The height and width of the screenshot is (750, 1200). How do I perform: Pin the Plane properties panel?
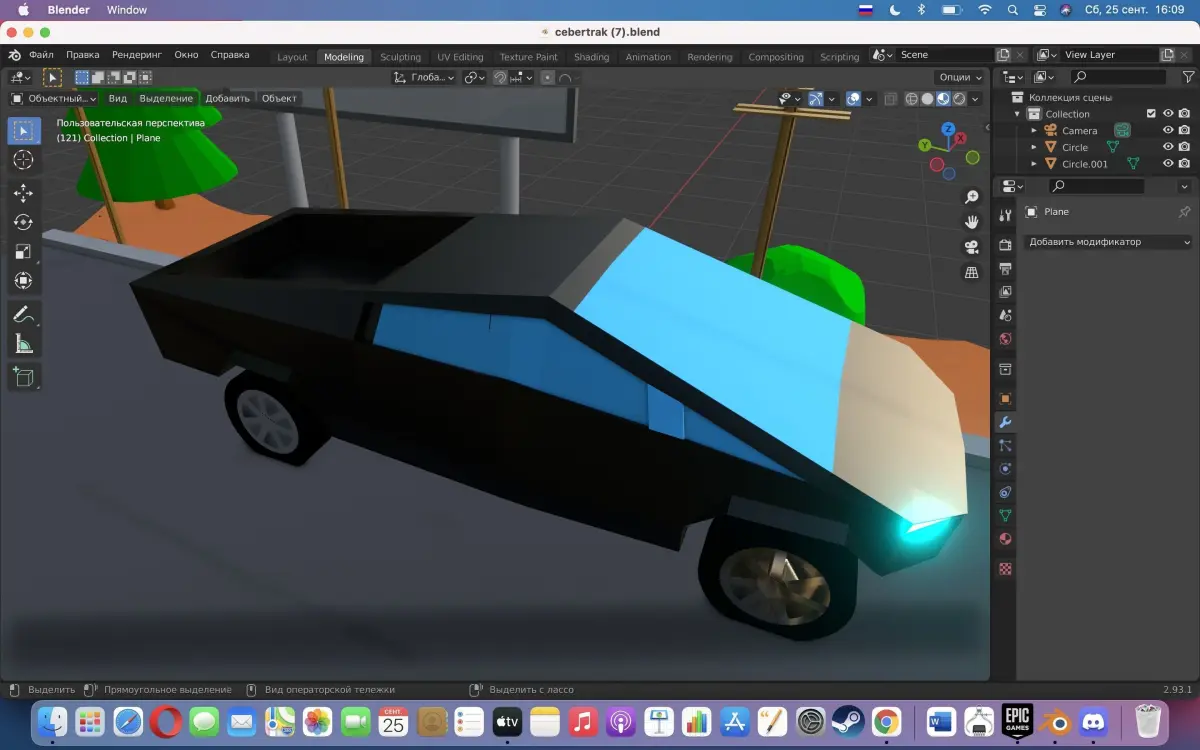(1184, 212)
